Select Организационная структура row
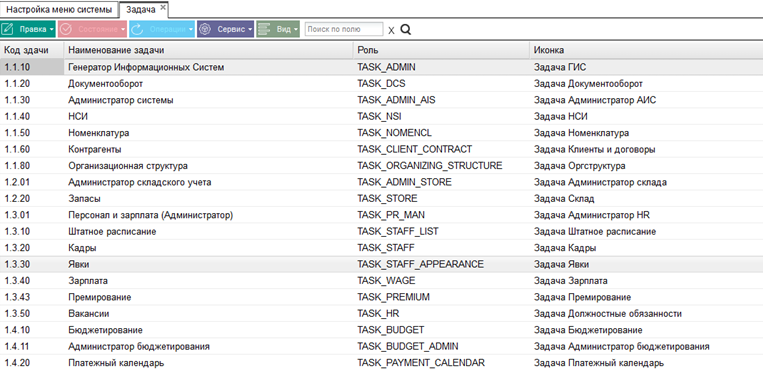Image resolution: width=763 pixels, height=369 pixels. pos(382,166)
